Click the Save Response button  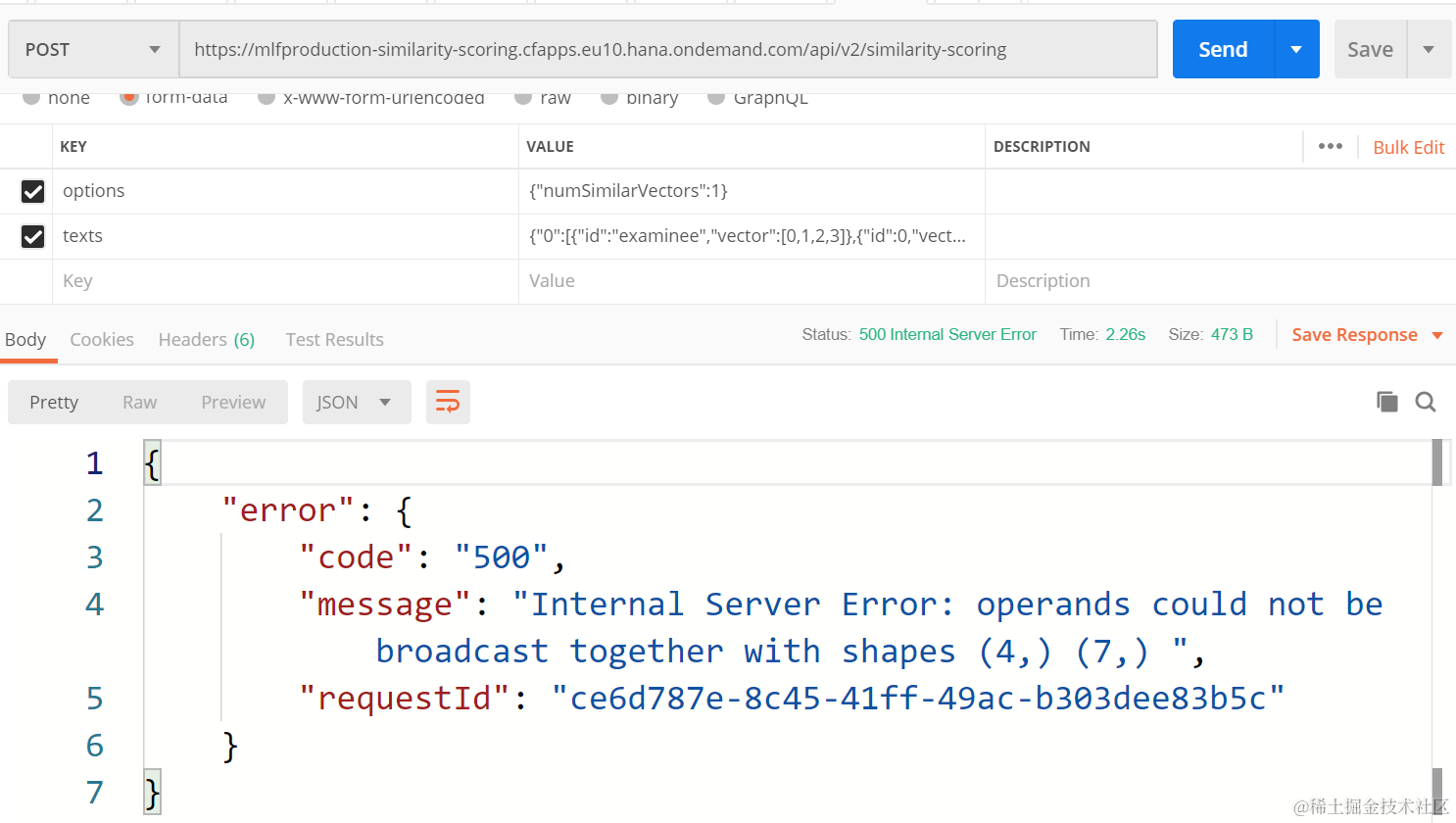pos(1355,335)
